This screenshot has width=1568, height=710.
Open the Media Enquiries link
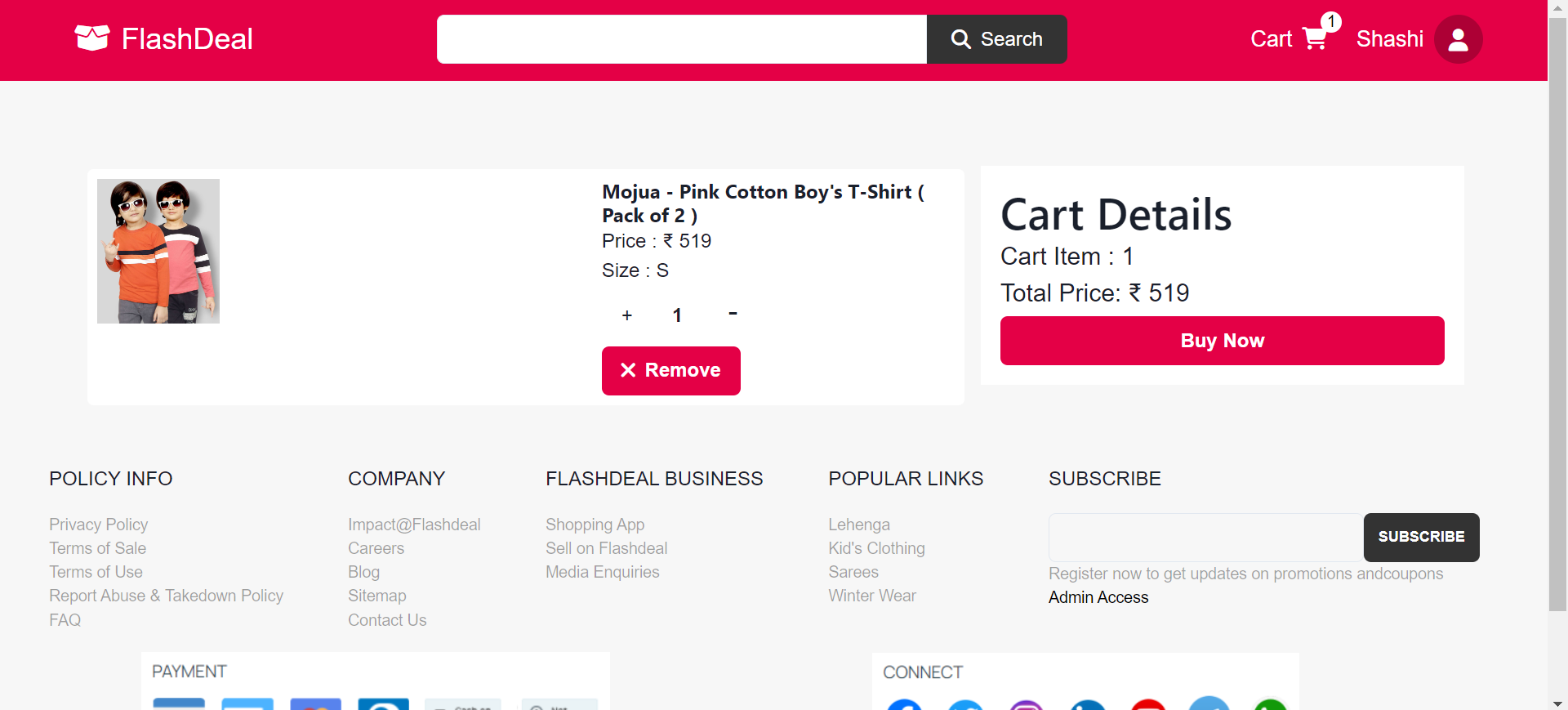tap(603, 572)
